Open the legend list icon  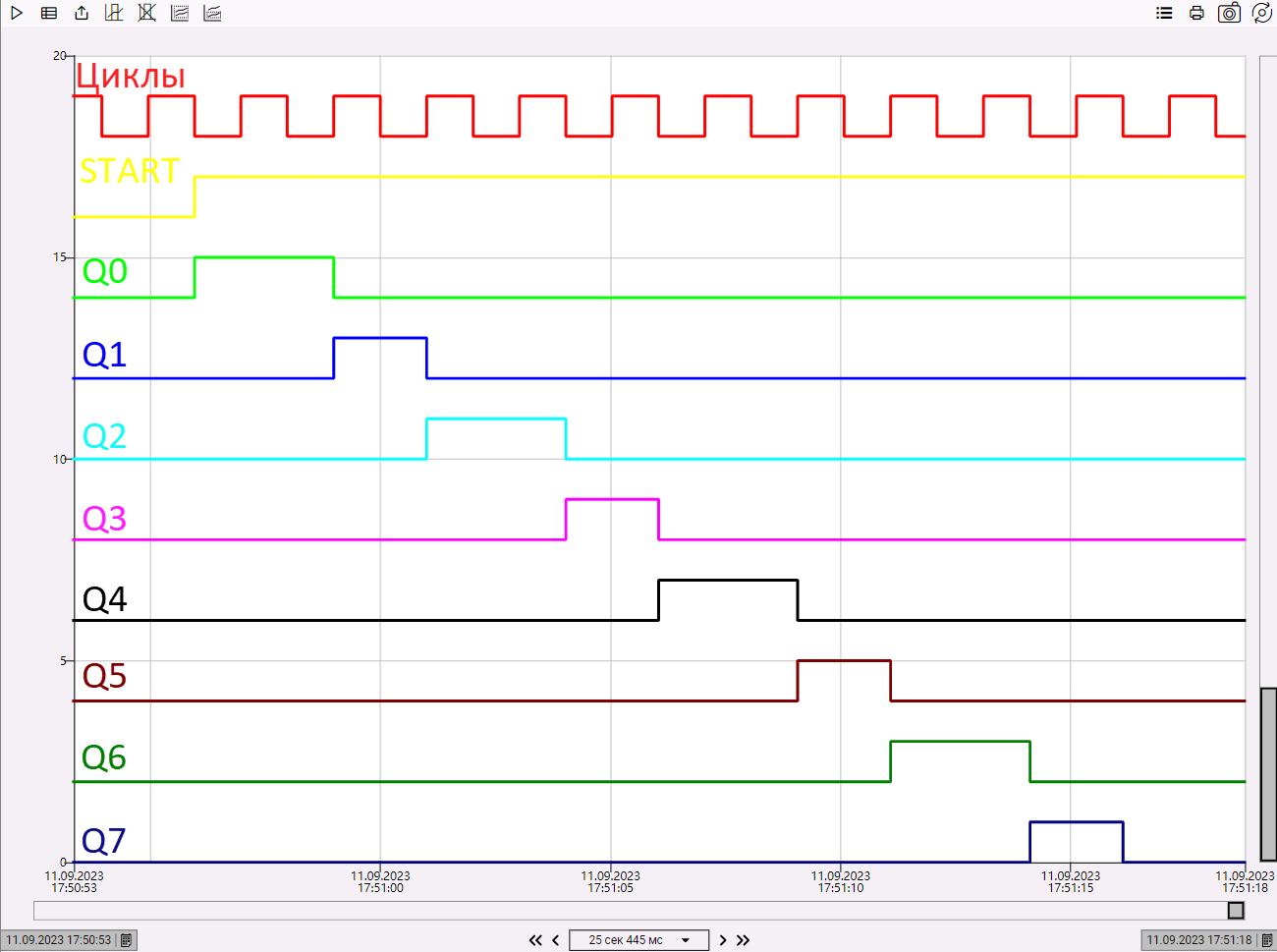[x=1164, y=13]
